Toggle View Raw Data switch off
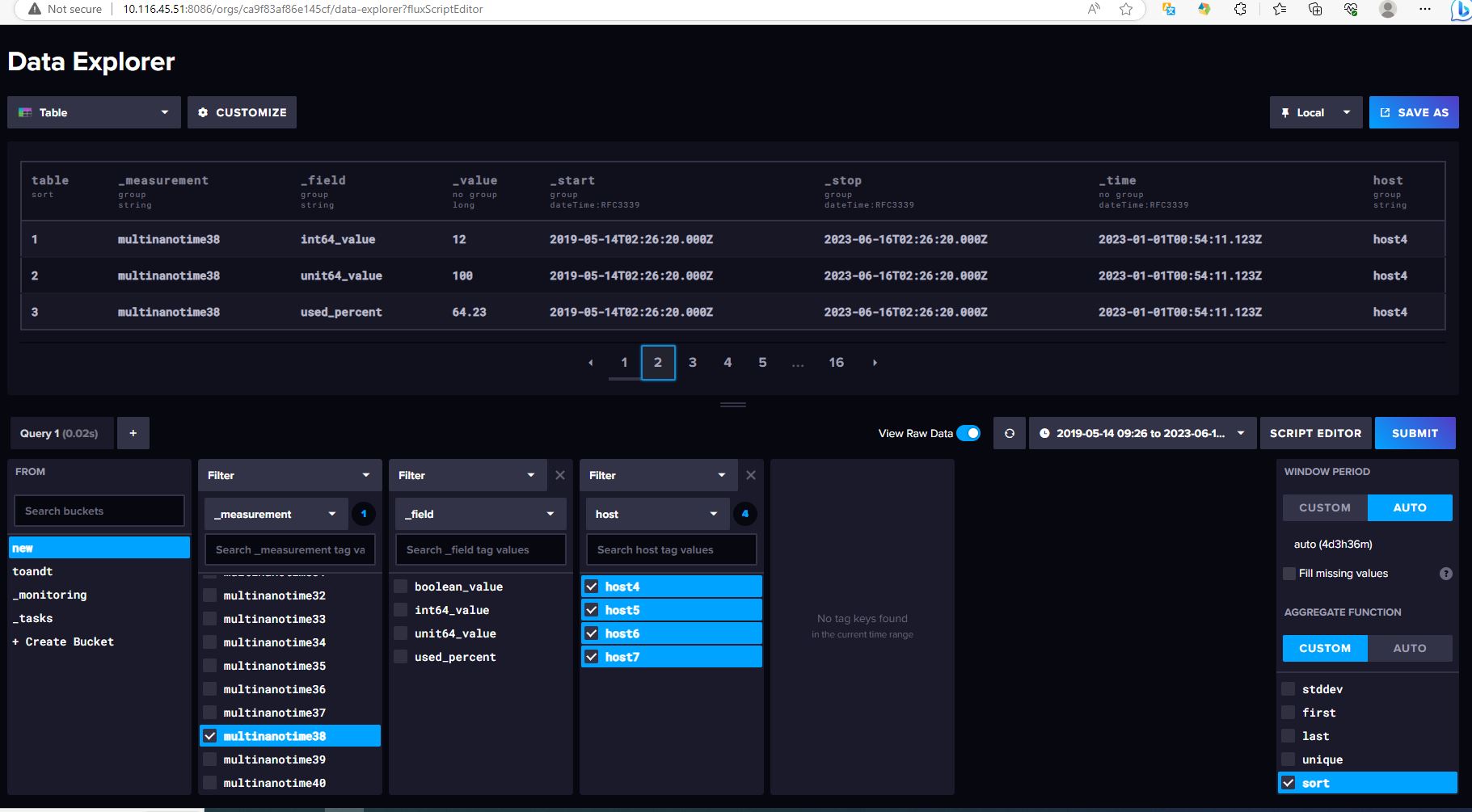Screen dimensions: 1472x812 click(968, 433)
